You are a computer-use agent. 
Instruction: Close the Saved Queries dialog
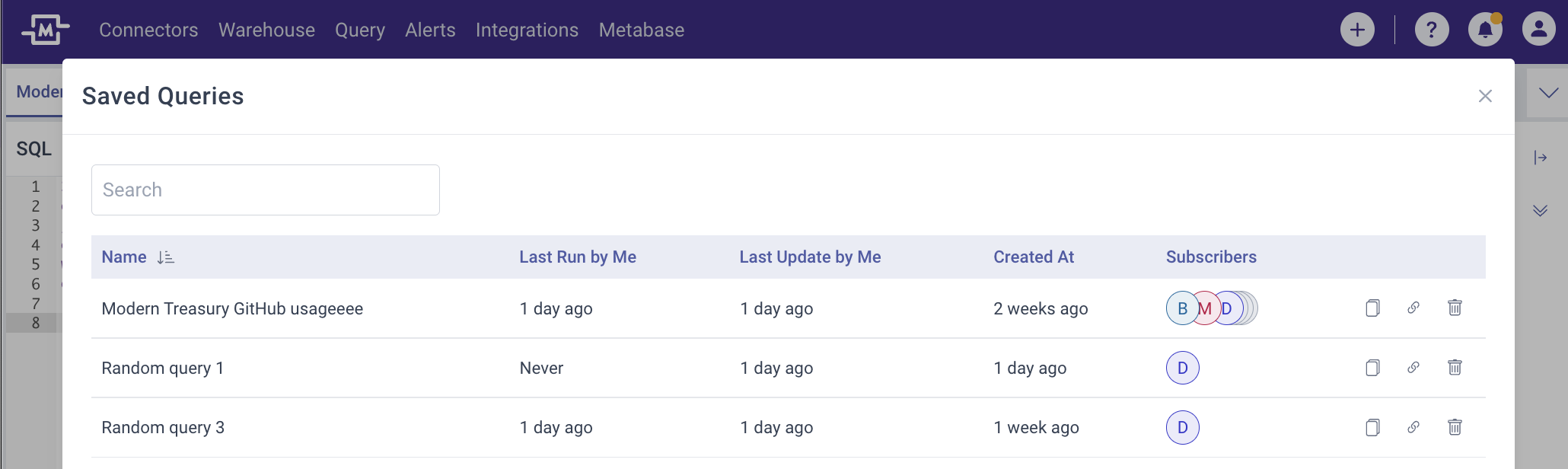[1485, 96]
